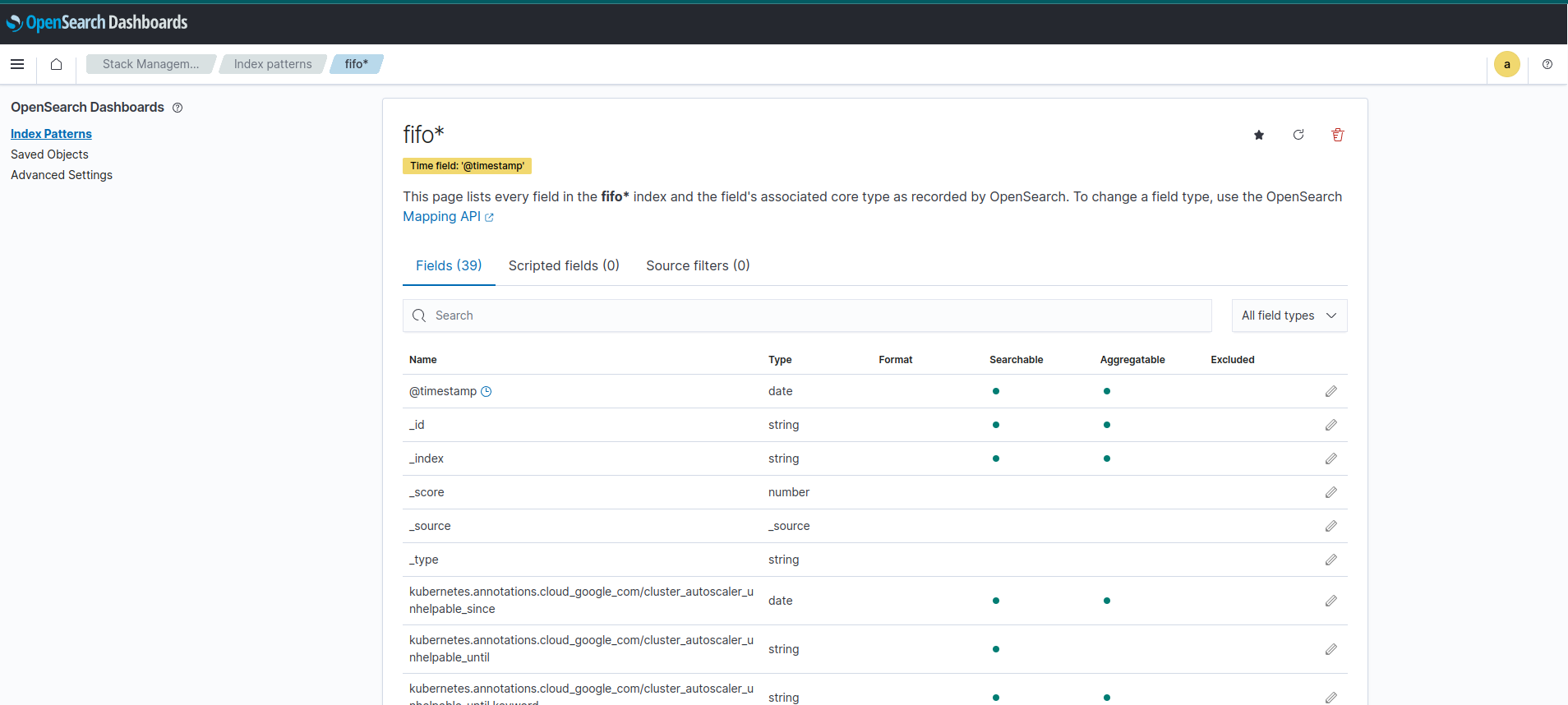Image resolution: width=1568 pixels, height=705 pixels.
Task: Sort by Type column header
Action: 780,360
